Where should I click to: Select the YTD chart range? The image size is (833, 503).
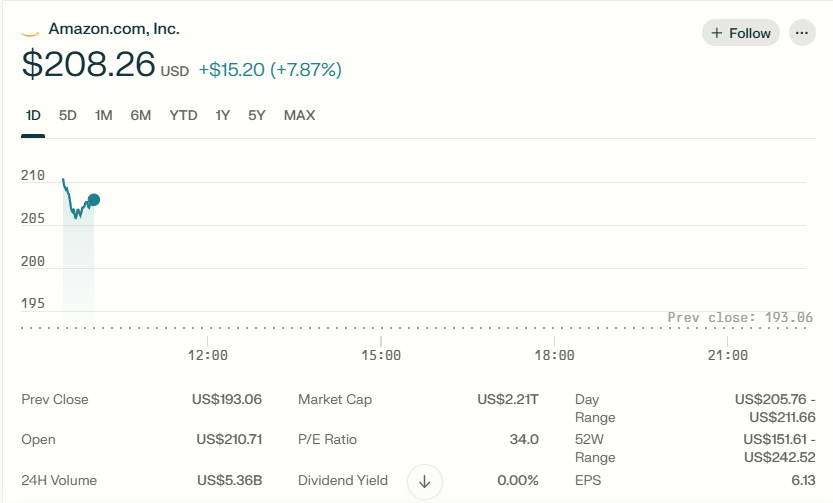click(183, 115)
